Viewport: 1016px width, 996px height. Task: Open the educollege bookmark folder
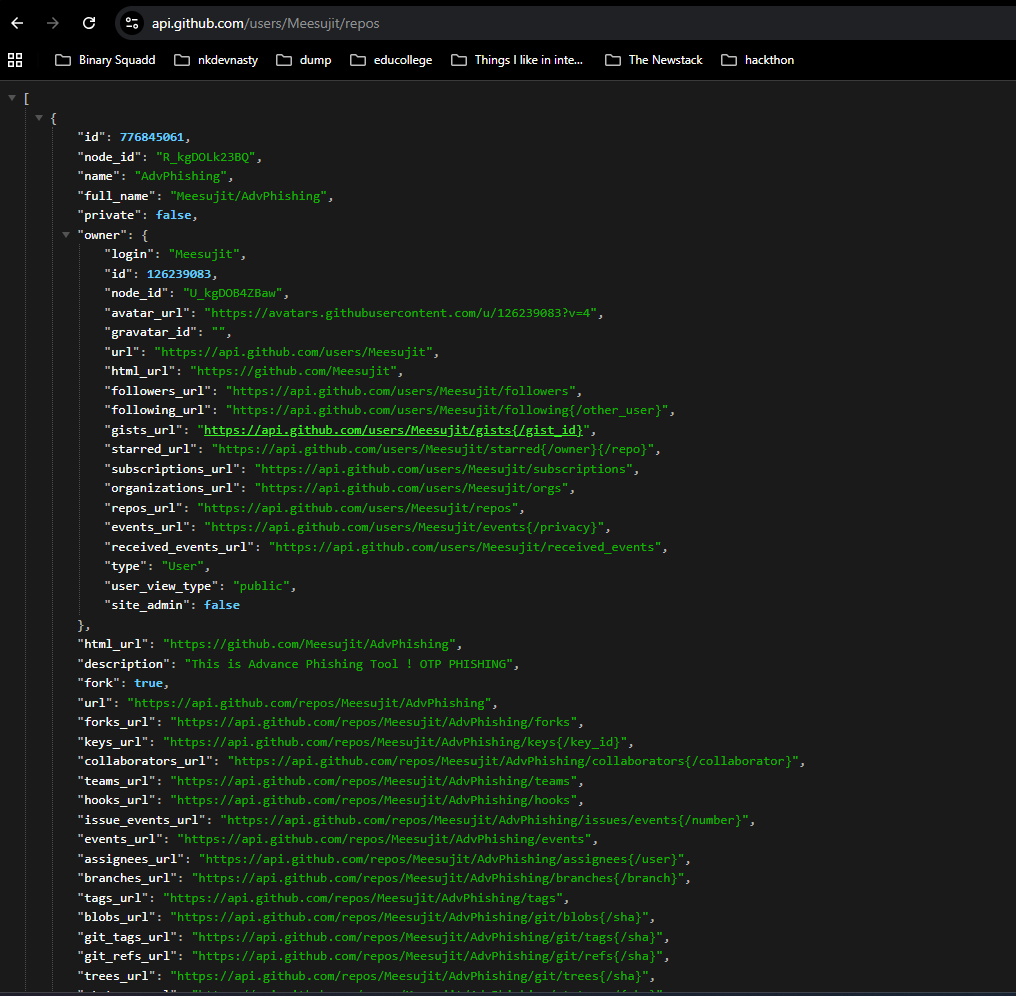(391, 60)
